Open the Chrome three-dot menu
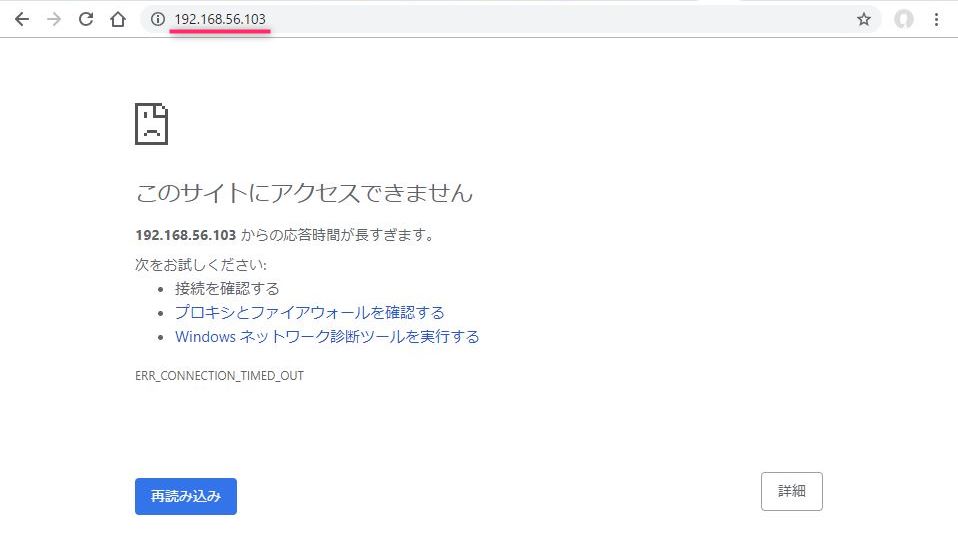The width and height of the screenshot is (958, 537). [x=936, y=19]
